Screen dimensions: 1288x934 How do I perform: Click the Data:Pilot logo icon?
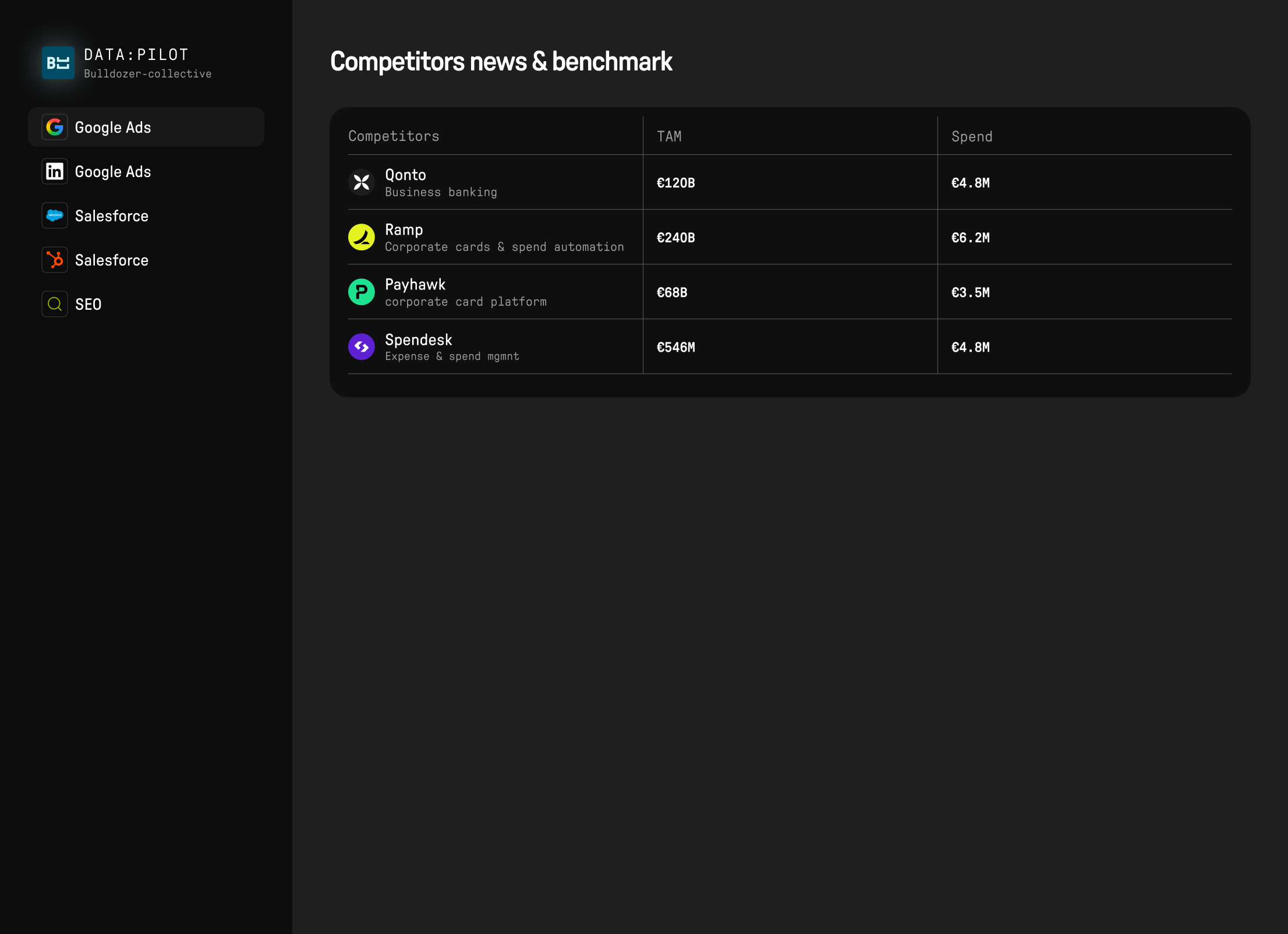58,63
